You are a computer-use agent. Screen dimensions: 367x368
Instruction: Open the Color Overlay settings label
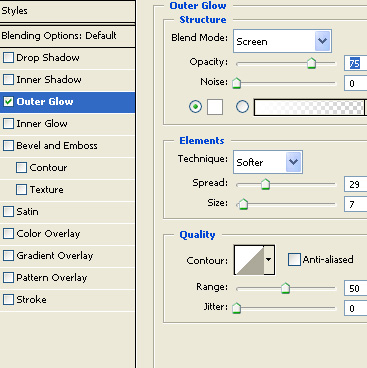[x=49, y=234]
